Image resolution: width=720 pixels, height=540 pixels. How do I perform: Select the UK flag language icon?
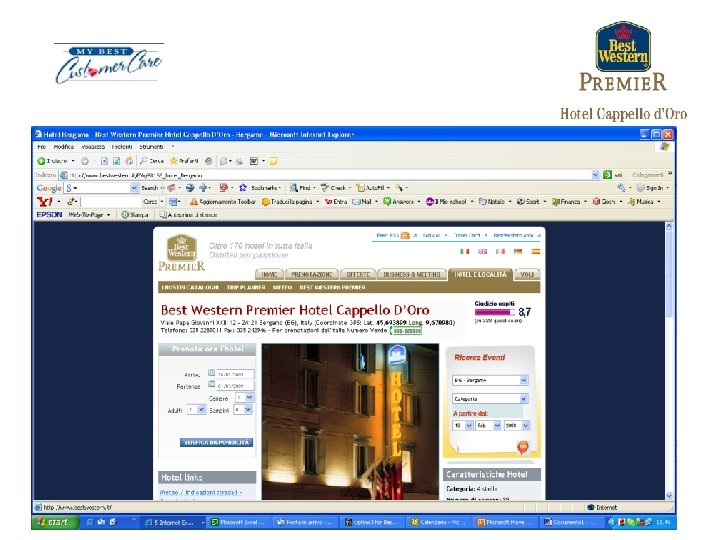(483, 251)
